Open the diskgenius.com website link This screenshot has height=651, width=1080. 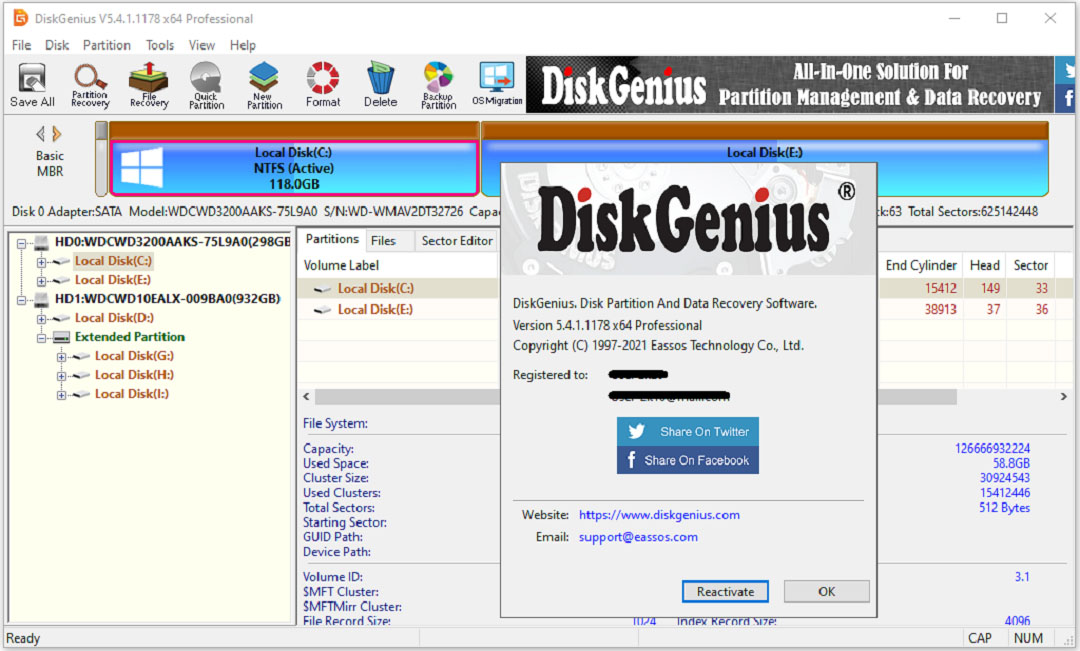pyautogui.click(x=659, y=515)
